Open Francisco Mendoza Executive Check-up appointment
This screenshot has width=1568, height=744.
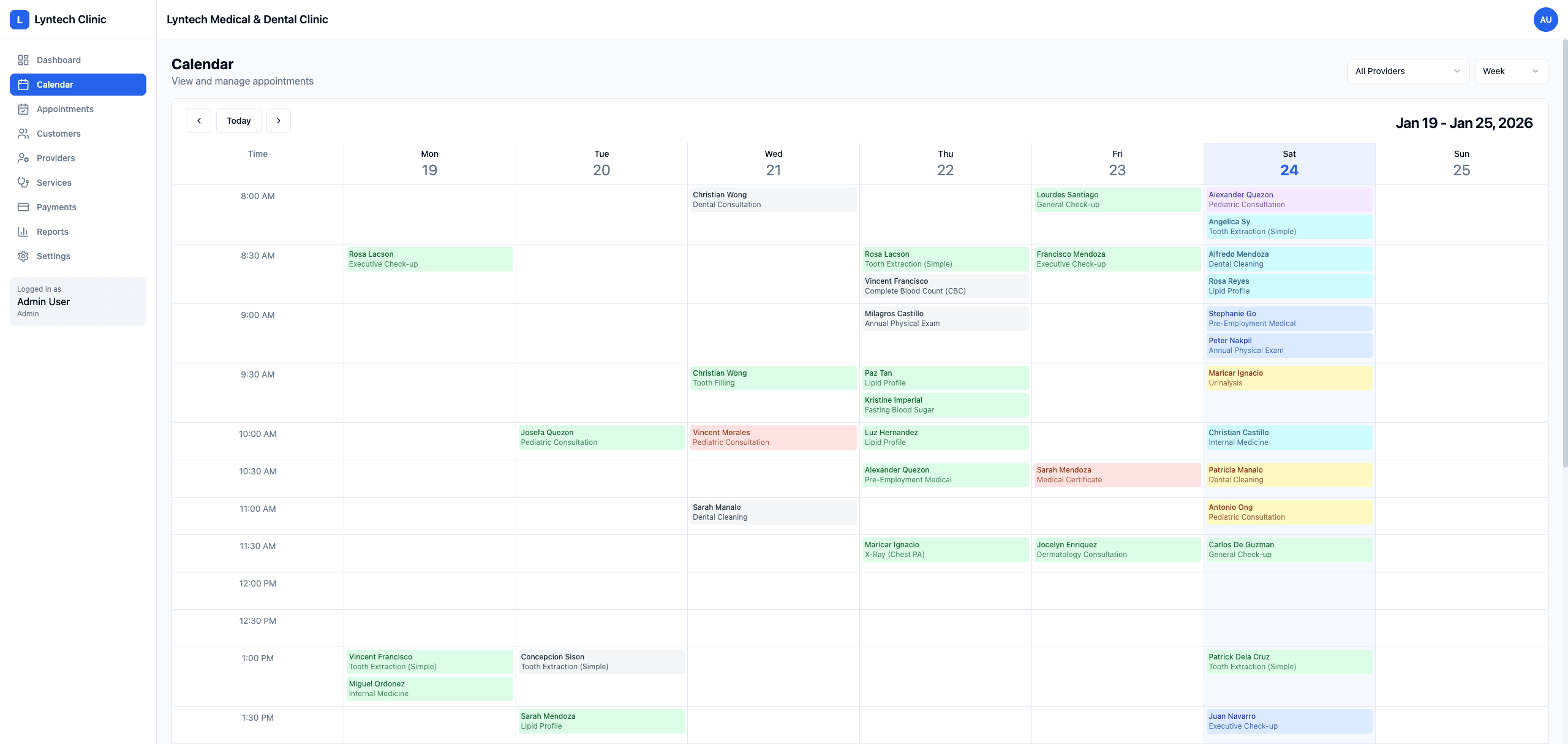pos(1117,259)
